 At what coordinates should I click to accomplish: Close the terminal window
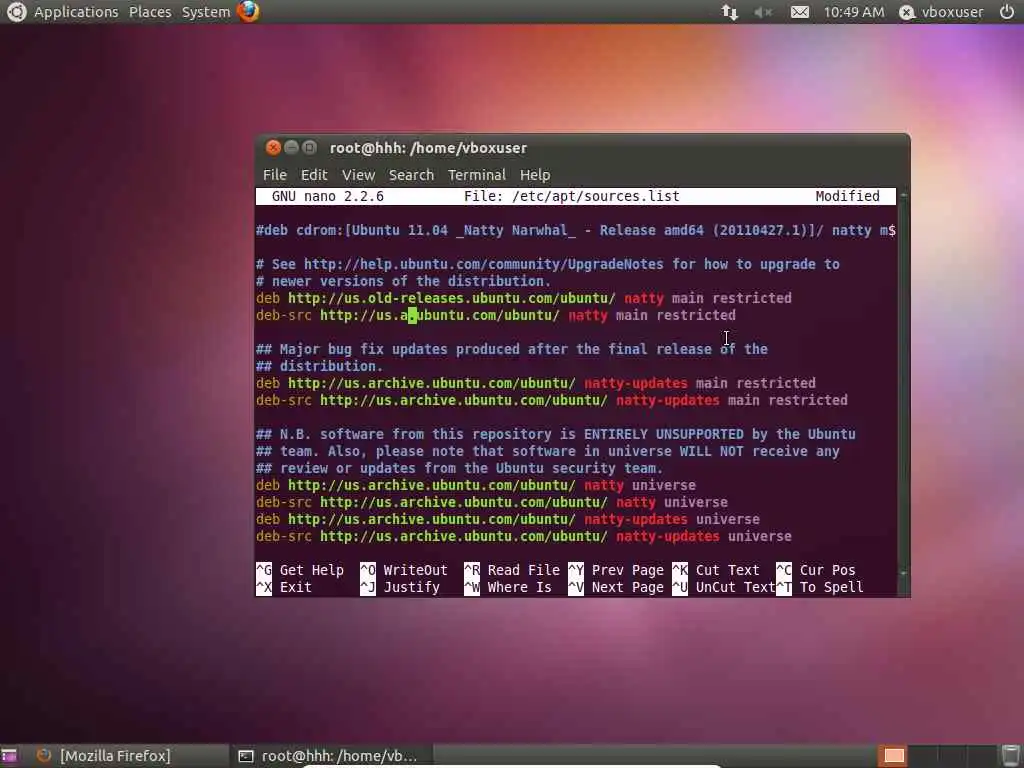point(274,148)
